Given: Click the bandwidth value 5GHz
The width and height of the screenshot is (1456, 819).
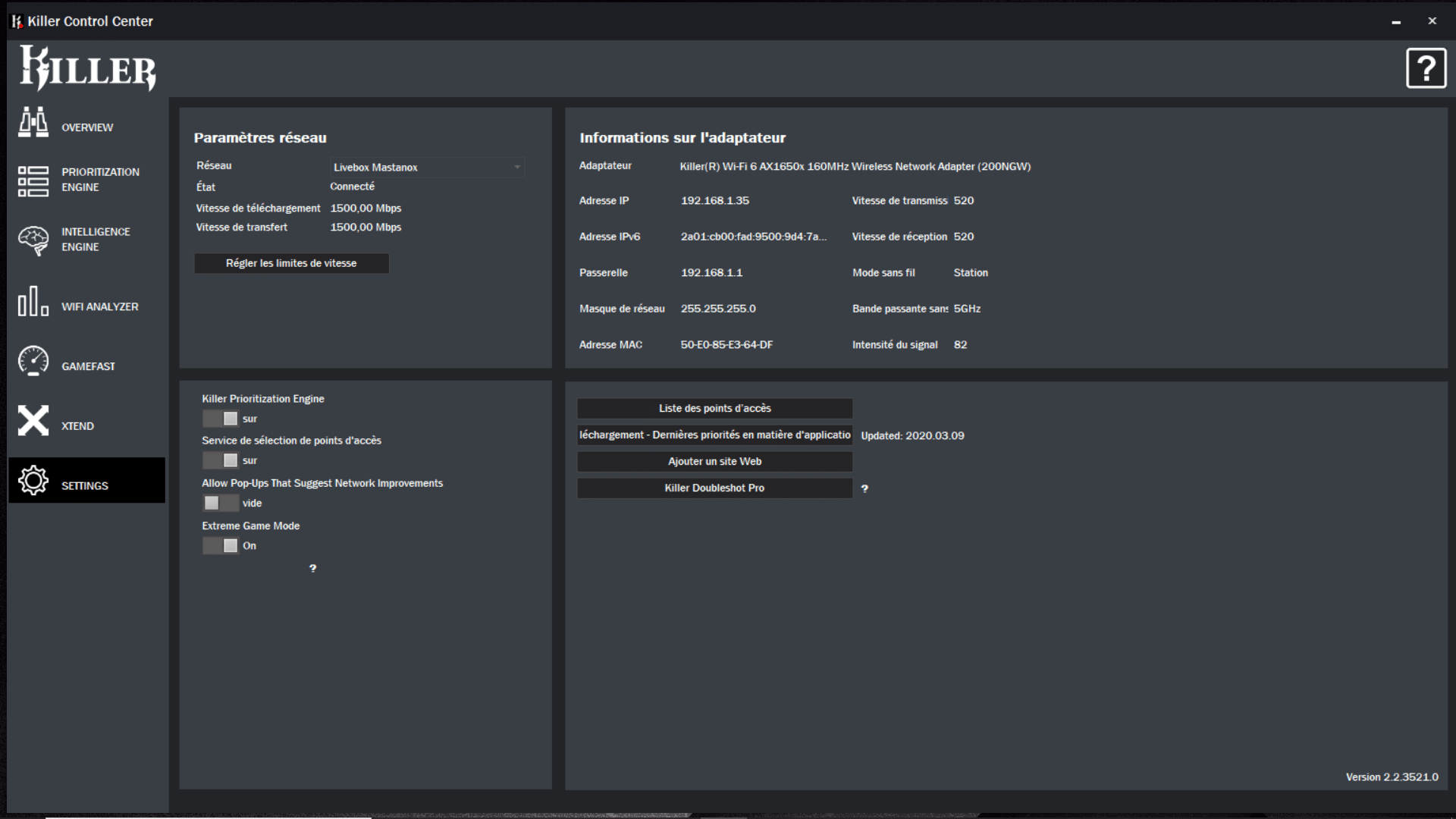Looking at the screenshot, I should tap(967, 309).
